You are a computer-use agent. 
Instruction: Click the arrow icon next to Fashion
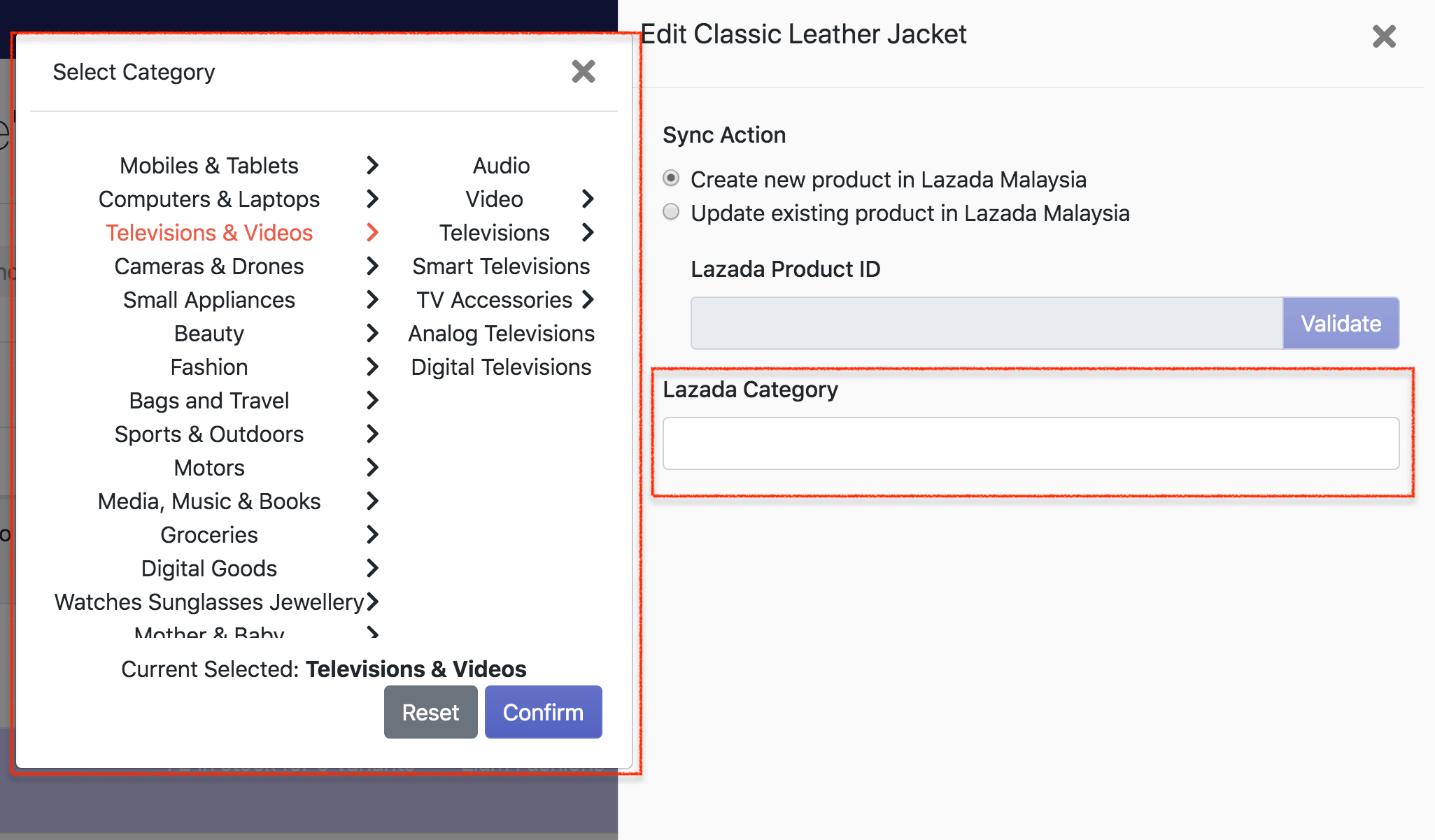(x=372, y=367)
